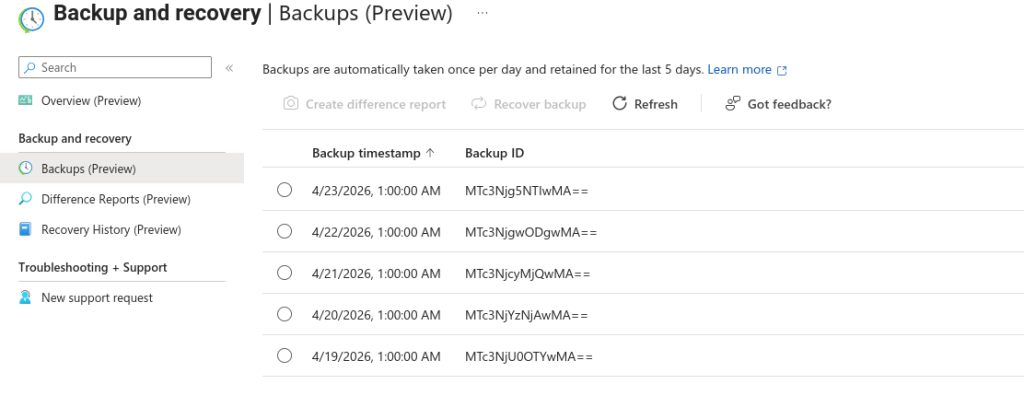Click backup ID MTc3NjgwODgwMA==

[531, 232]
